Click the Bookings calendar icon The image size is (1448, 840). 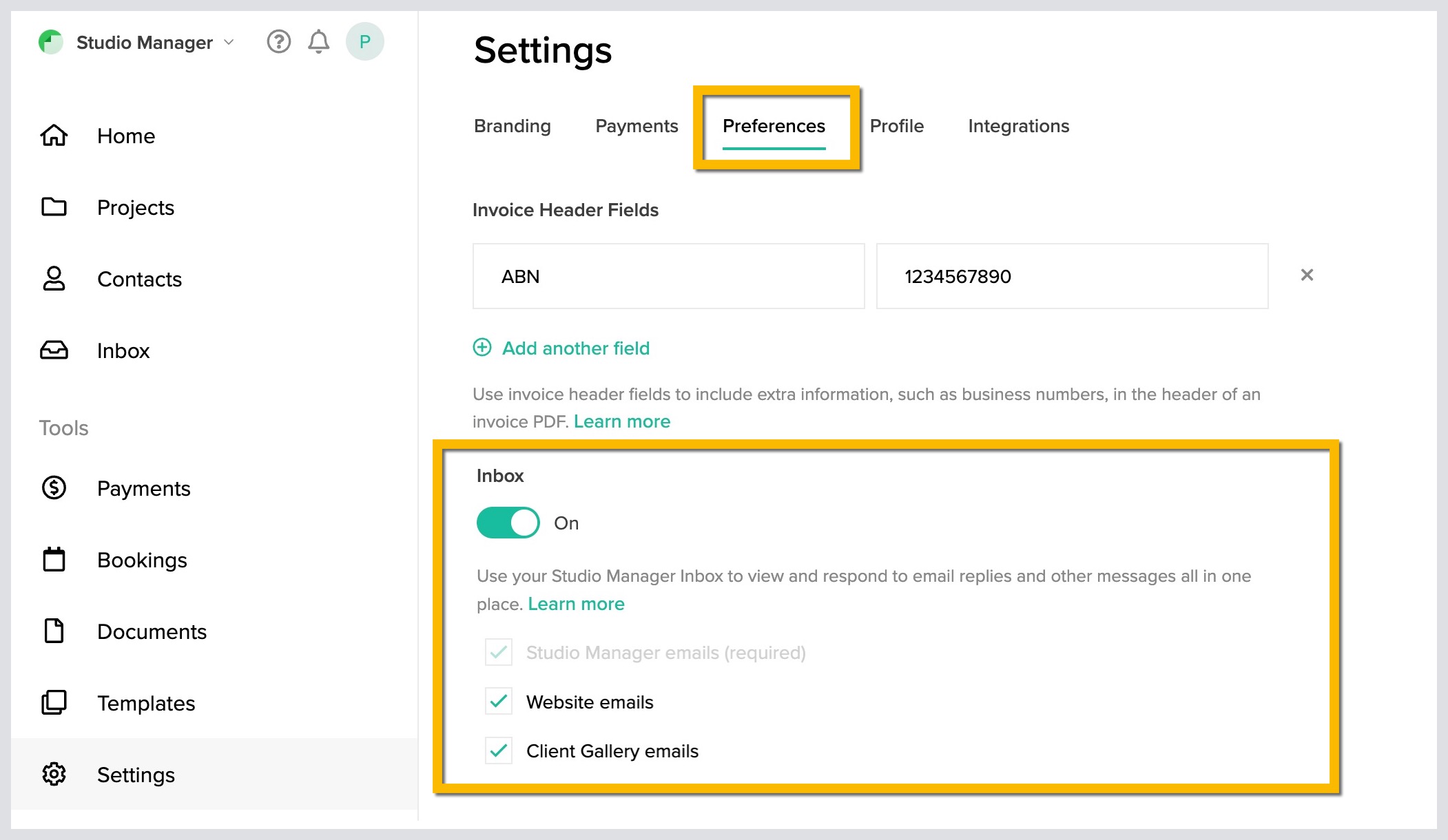(x=54, y=559)
